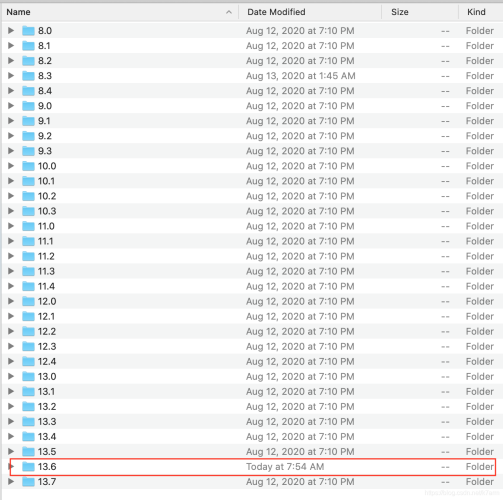The width and height of the screenshot is (503, 500).
Task: Click the 9.1 folder icon
Action: (28, 121)
